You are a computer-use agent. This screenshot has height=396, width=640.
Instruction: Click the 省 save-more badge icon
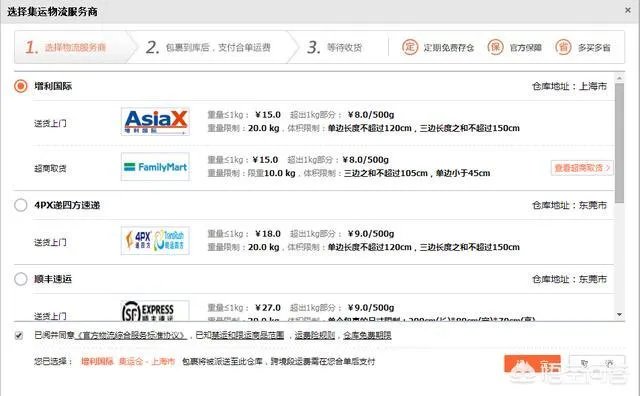563,47
